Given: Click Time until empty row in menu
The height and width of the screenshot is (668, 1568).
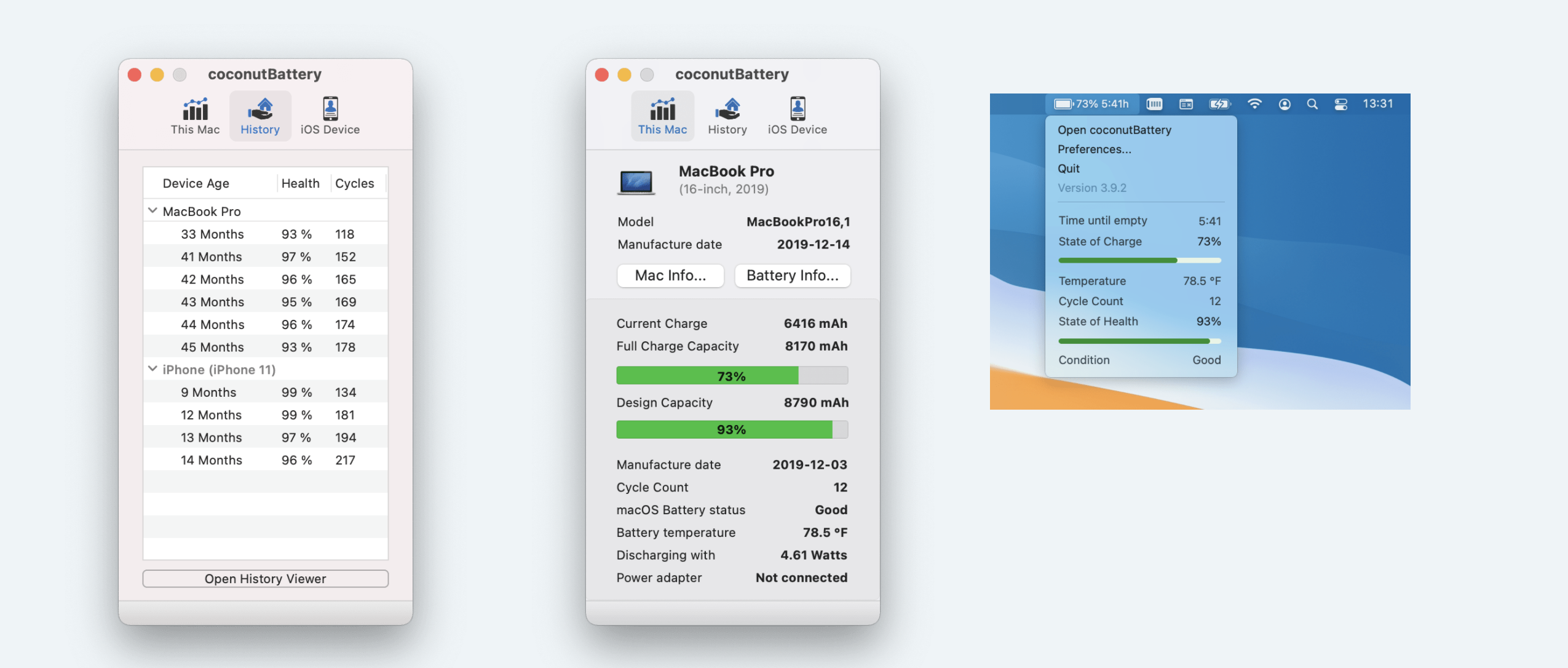Looking at the screenshot, I should pos(1139,220).
